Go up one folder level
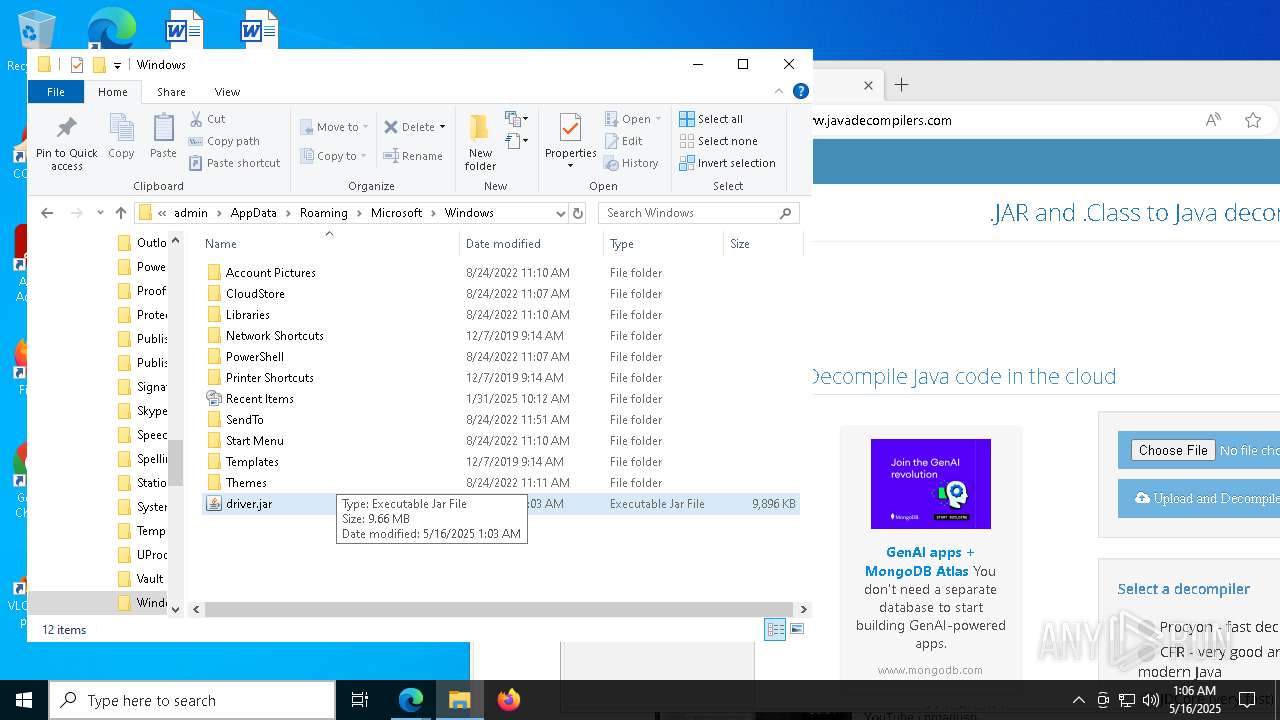This screenshot has width=1280, height=720. point(121,213)
